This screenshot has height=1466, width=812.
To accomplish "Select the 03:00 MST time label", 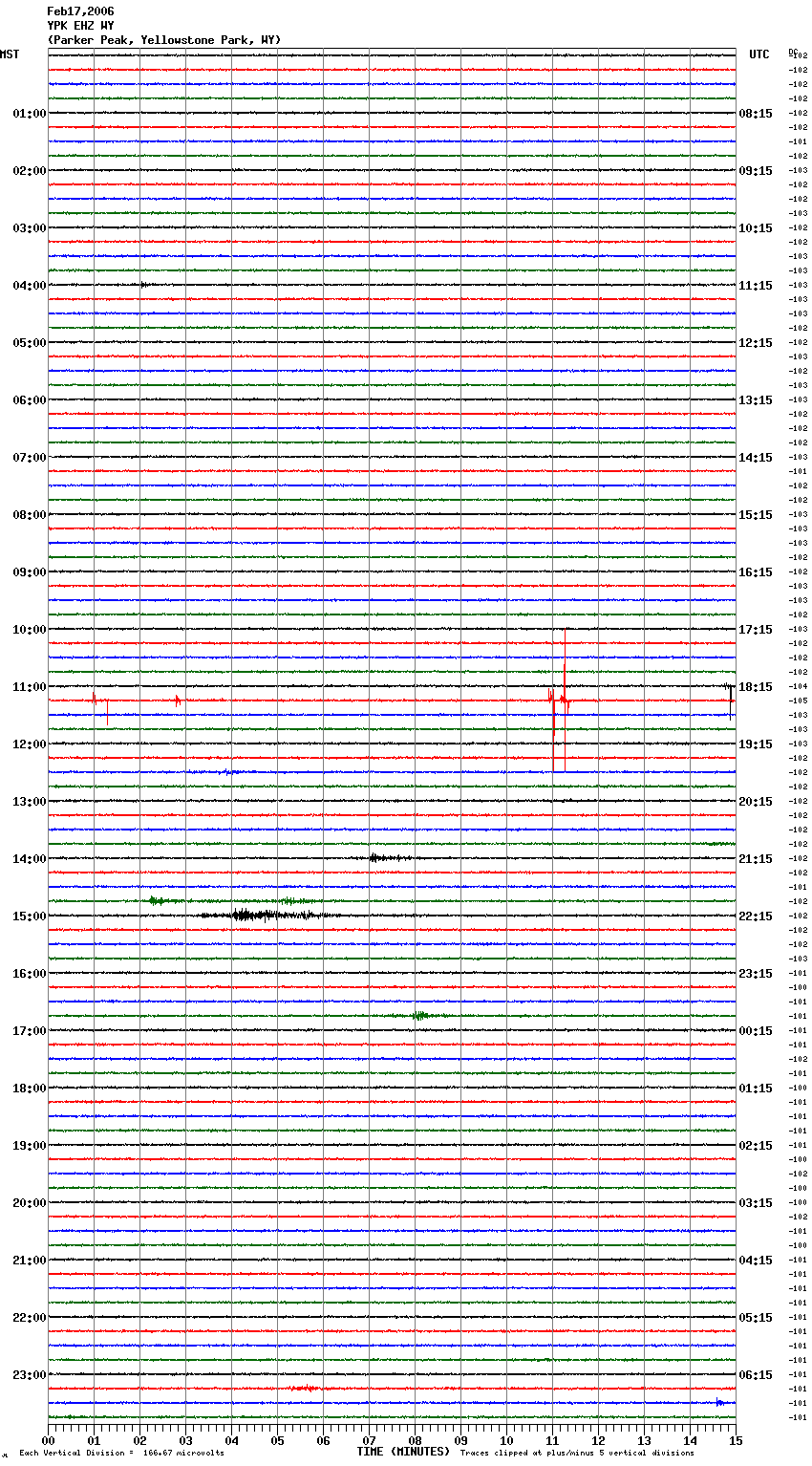I will point(29,228).
